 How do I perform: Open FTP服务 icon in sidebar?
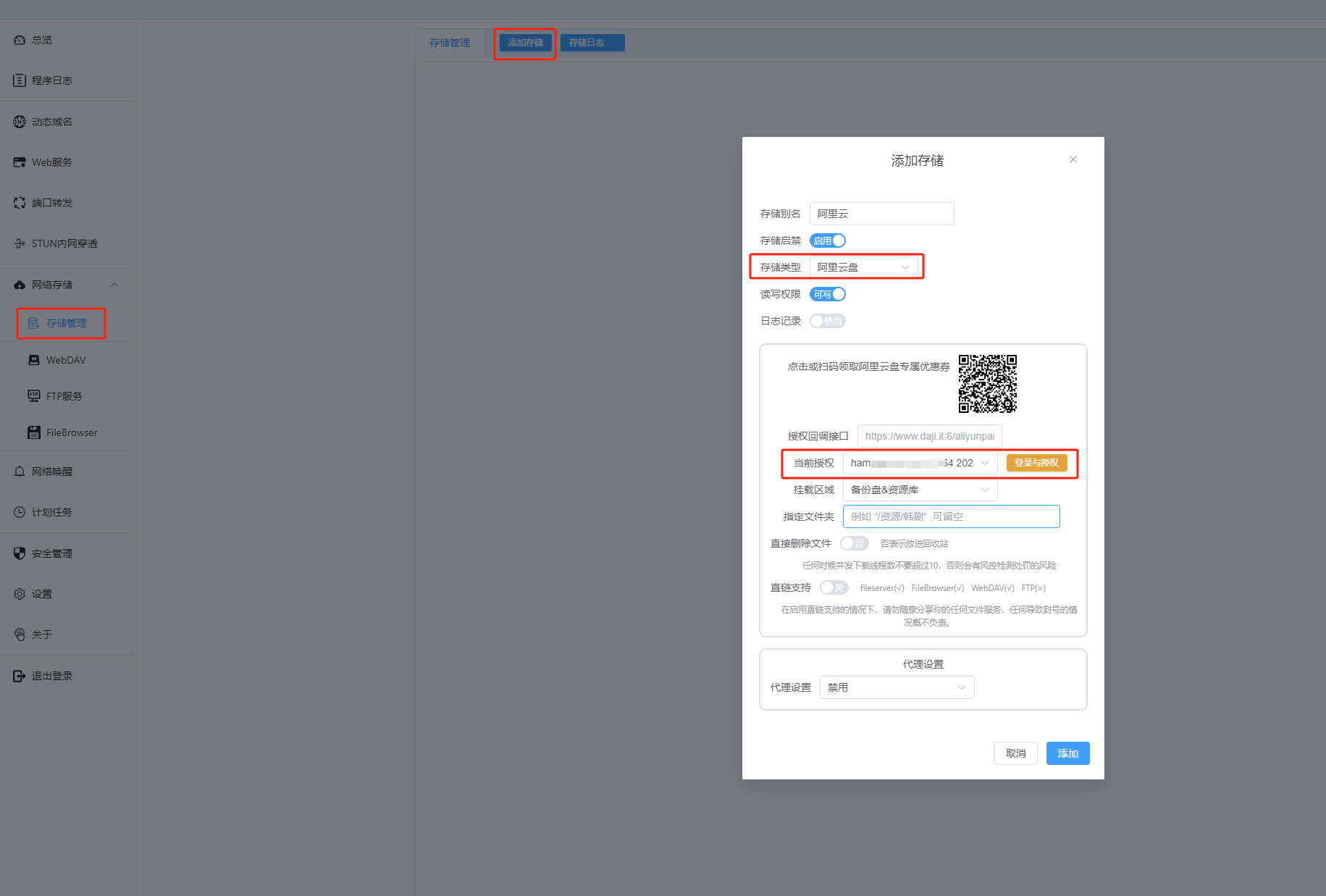tap(34, 396)
